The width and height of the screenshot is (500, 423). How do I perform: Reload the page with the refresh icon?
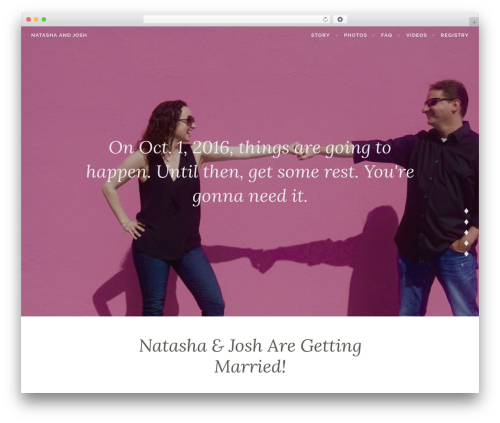(x=325, y=20)
